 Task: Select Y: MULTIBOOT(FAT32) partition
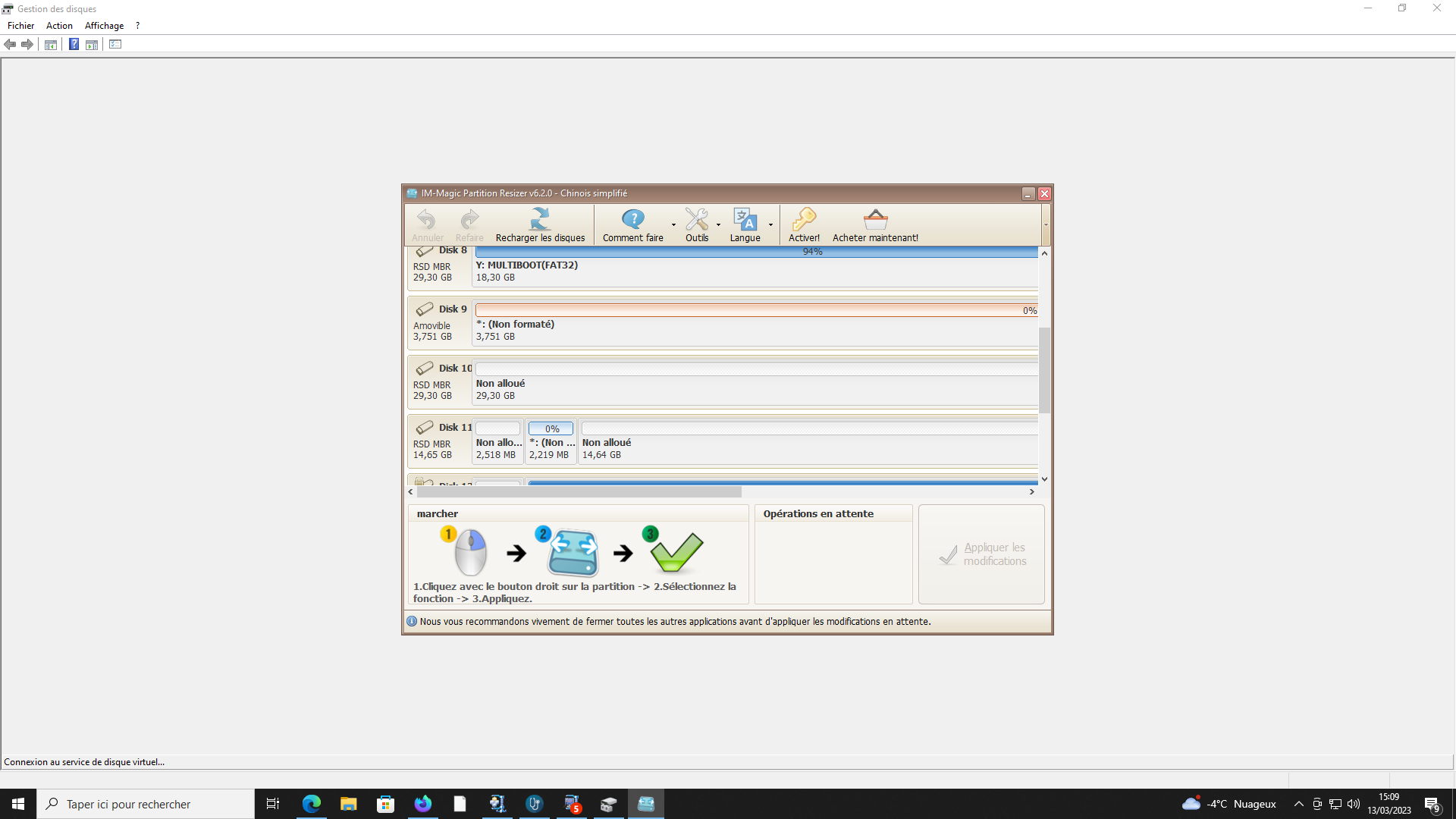(x=527, y=265)
